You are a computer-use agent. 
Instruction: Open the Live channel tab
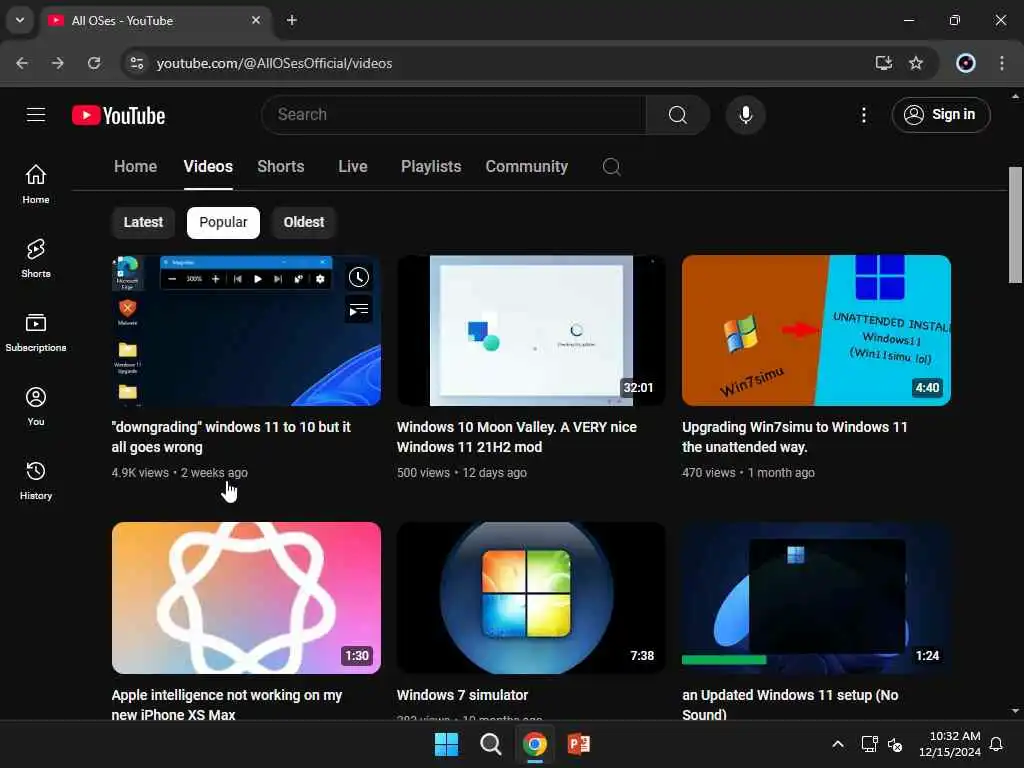pyautogui.click(x=353, y=167)
